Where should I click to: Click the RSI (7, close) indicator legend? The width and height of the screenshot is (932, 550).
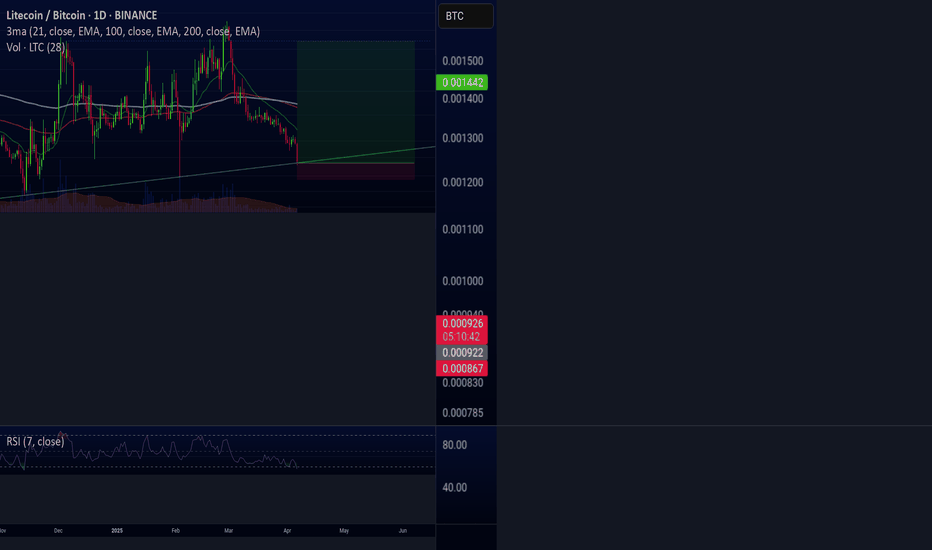click(35, 441)
